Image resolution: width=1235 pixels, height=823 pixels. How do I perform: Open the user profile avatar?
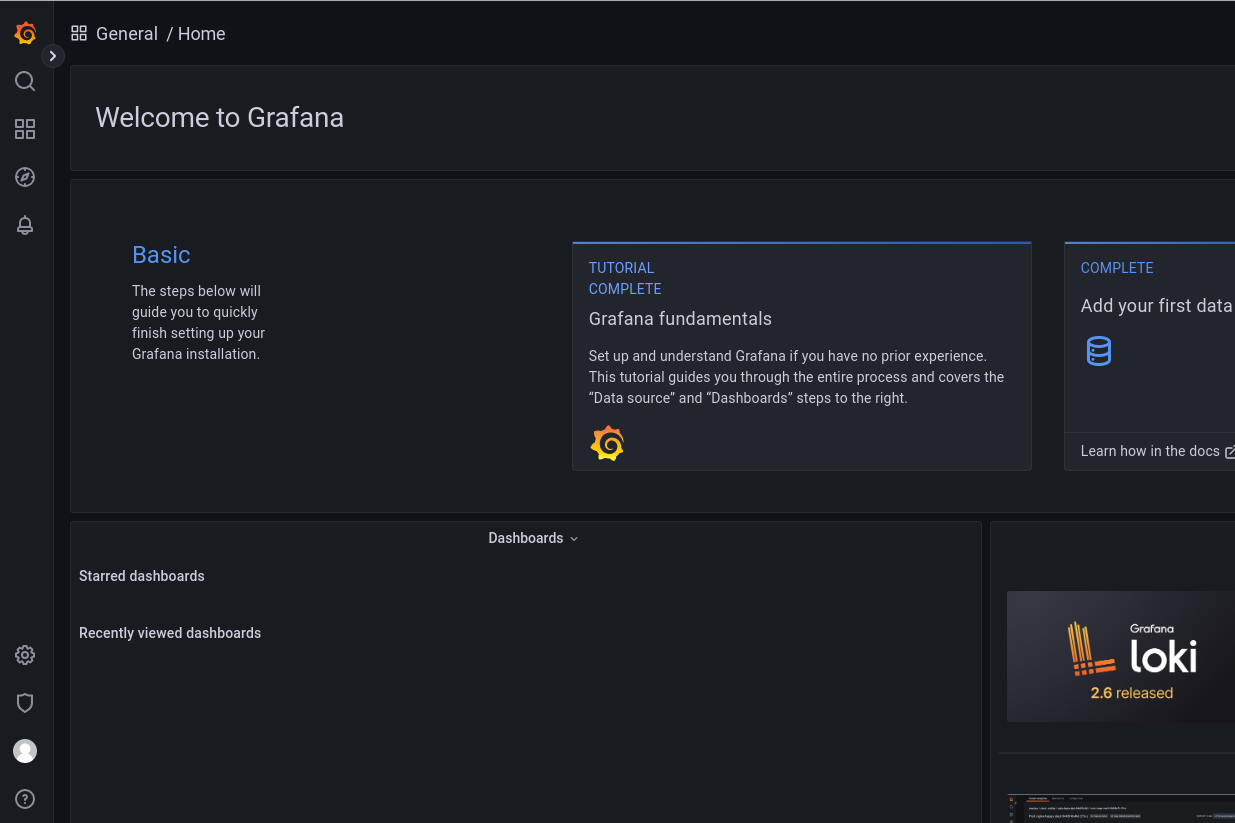click(25, 751)
